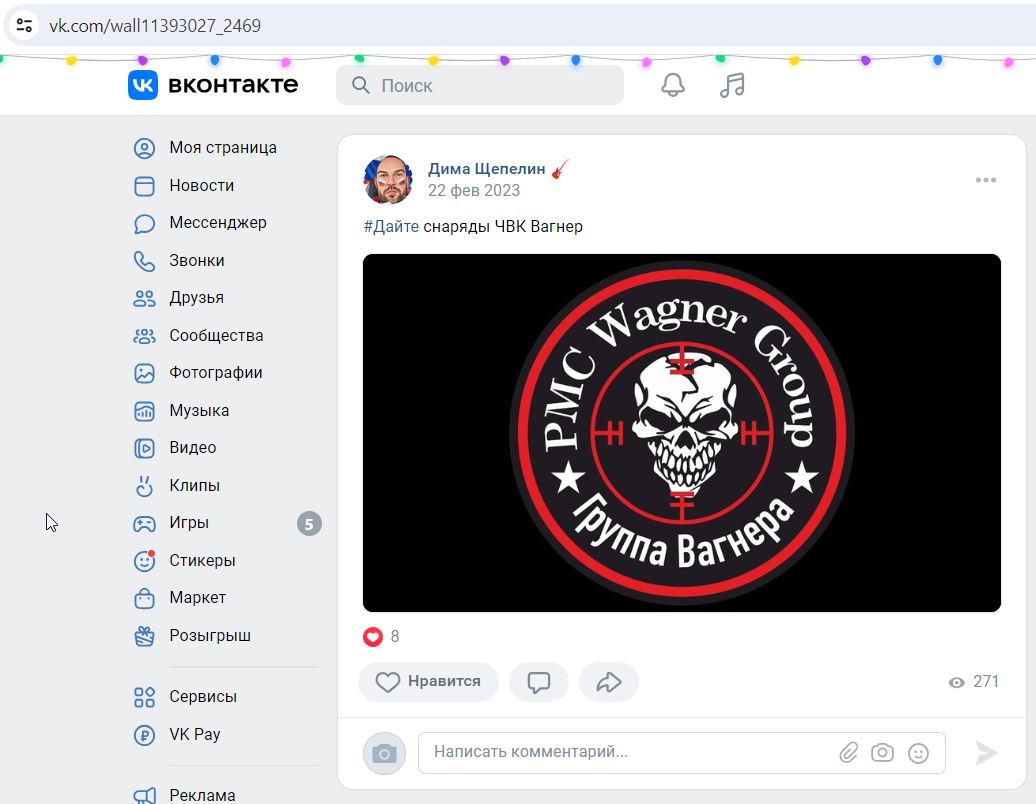The height and width of the screenshot is (804, 1036).
Task: Send the comment with the arrow icon
Action: tap(986, 752)
